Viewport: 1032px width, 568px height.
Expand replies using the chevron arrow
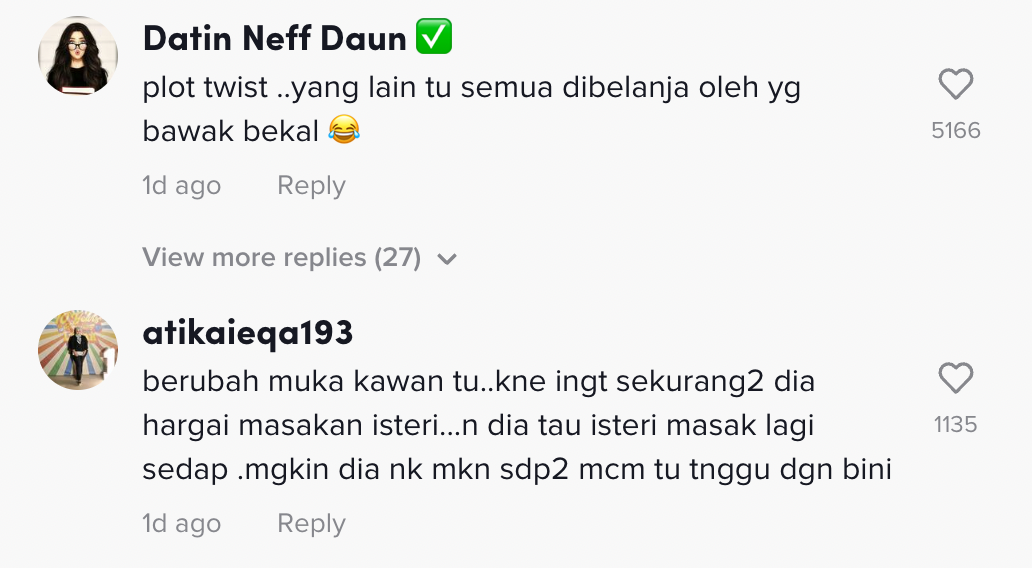click(x=447, y=259)
